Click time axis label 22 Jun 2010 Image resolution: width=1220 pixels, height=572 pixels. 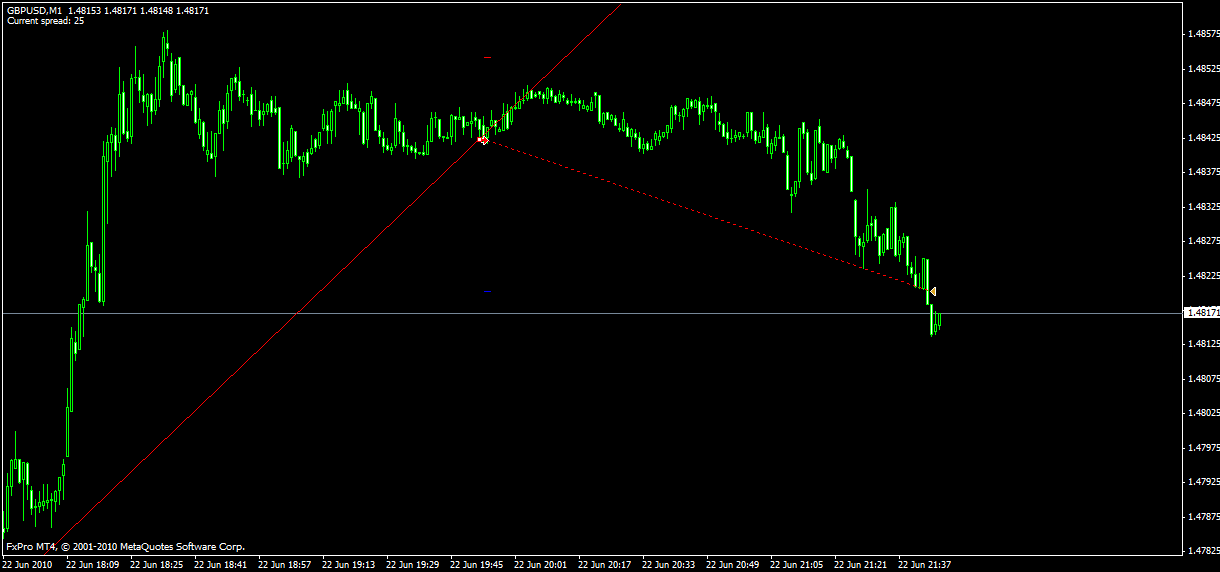[27, 564]
